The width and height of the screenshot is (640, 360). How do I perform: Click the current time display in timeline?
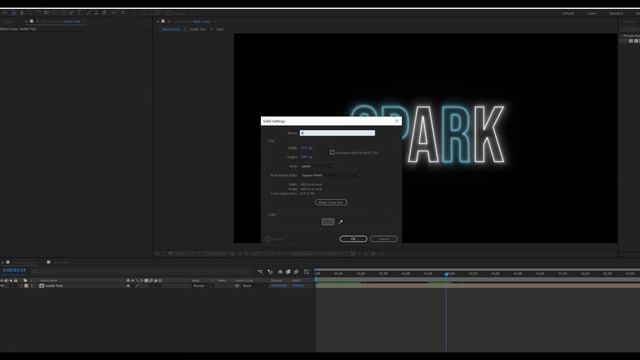tap(14, 270)
